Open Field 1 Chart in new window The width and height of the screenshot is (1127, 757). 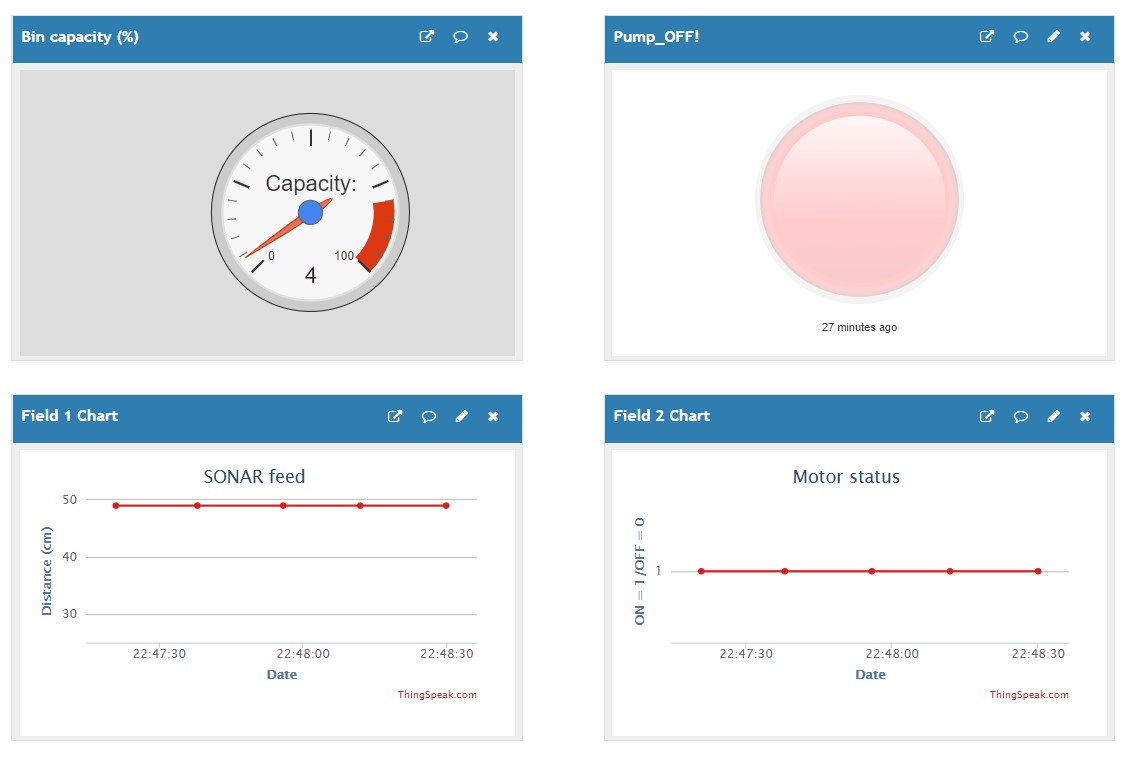395,416
